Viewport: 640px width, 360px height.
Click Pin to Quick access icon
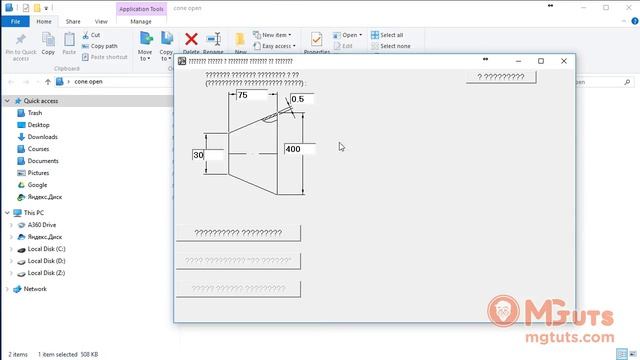click(x=20, y=40)
